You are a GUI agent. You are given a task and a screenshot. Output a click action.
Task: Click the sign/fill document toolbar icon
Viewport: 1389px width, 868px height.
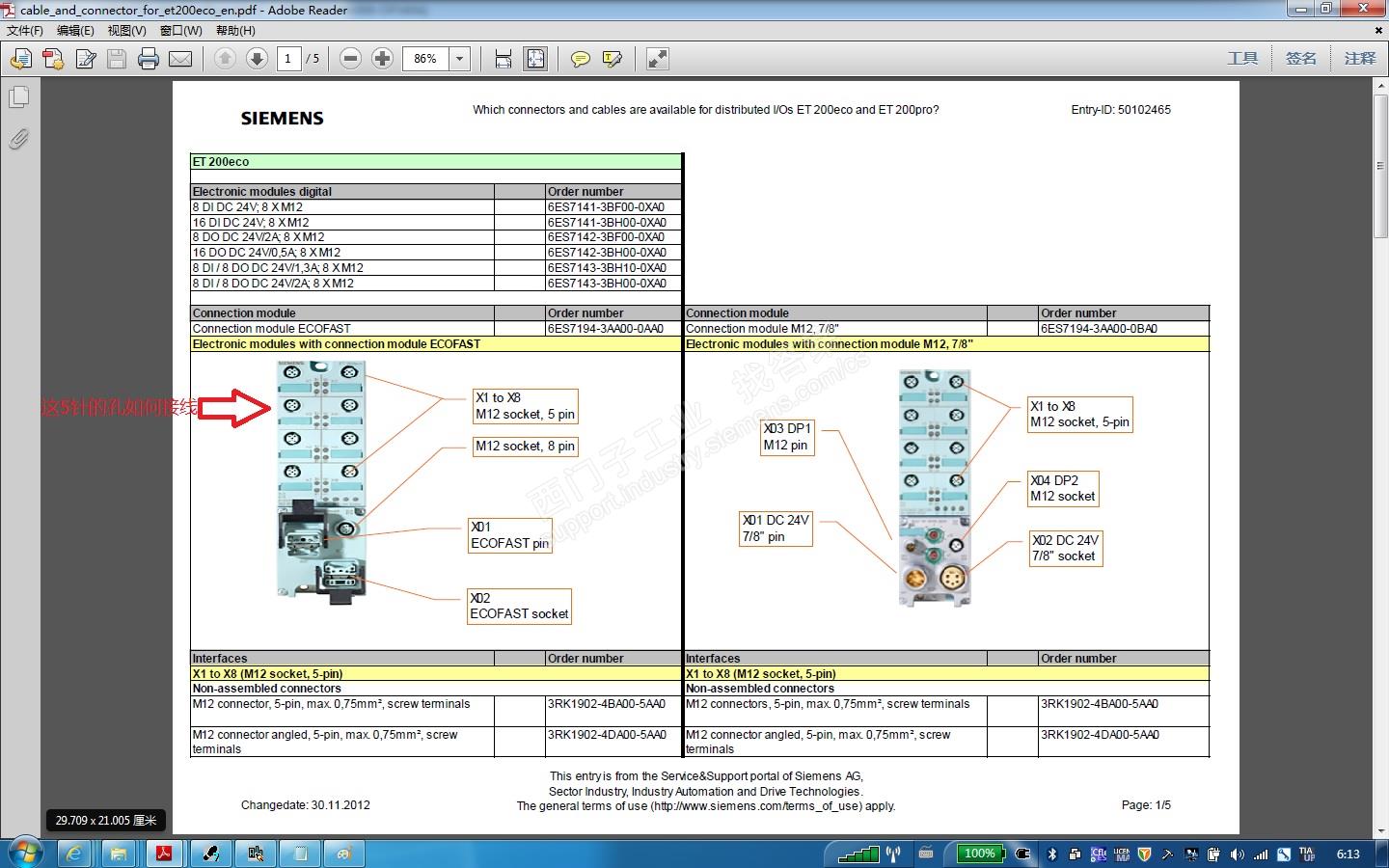[x=86, y=59]
